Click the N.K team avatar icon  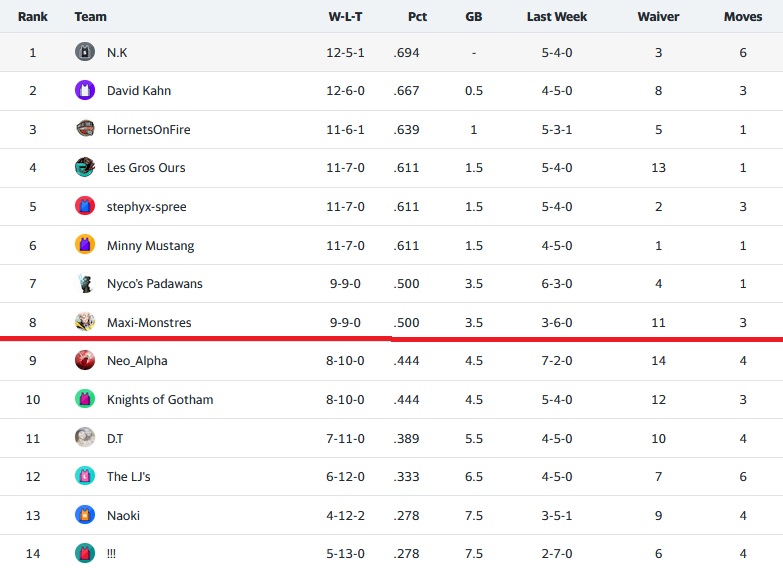pos(85,51)
